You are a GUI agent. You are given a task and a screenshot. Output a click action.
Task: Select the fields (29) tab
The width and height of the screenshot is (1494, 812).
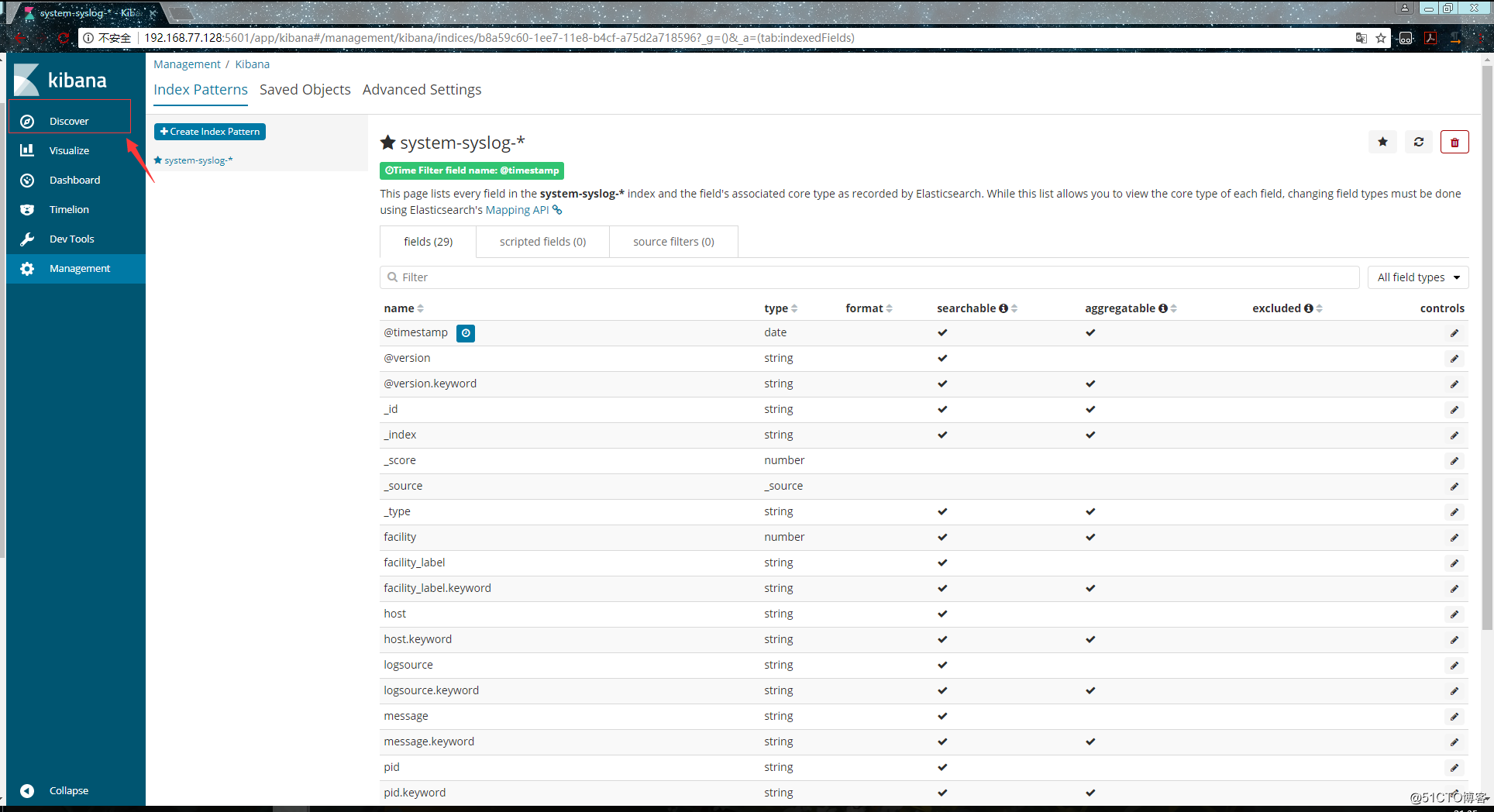click(x=428, y=242)
